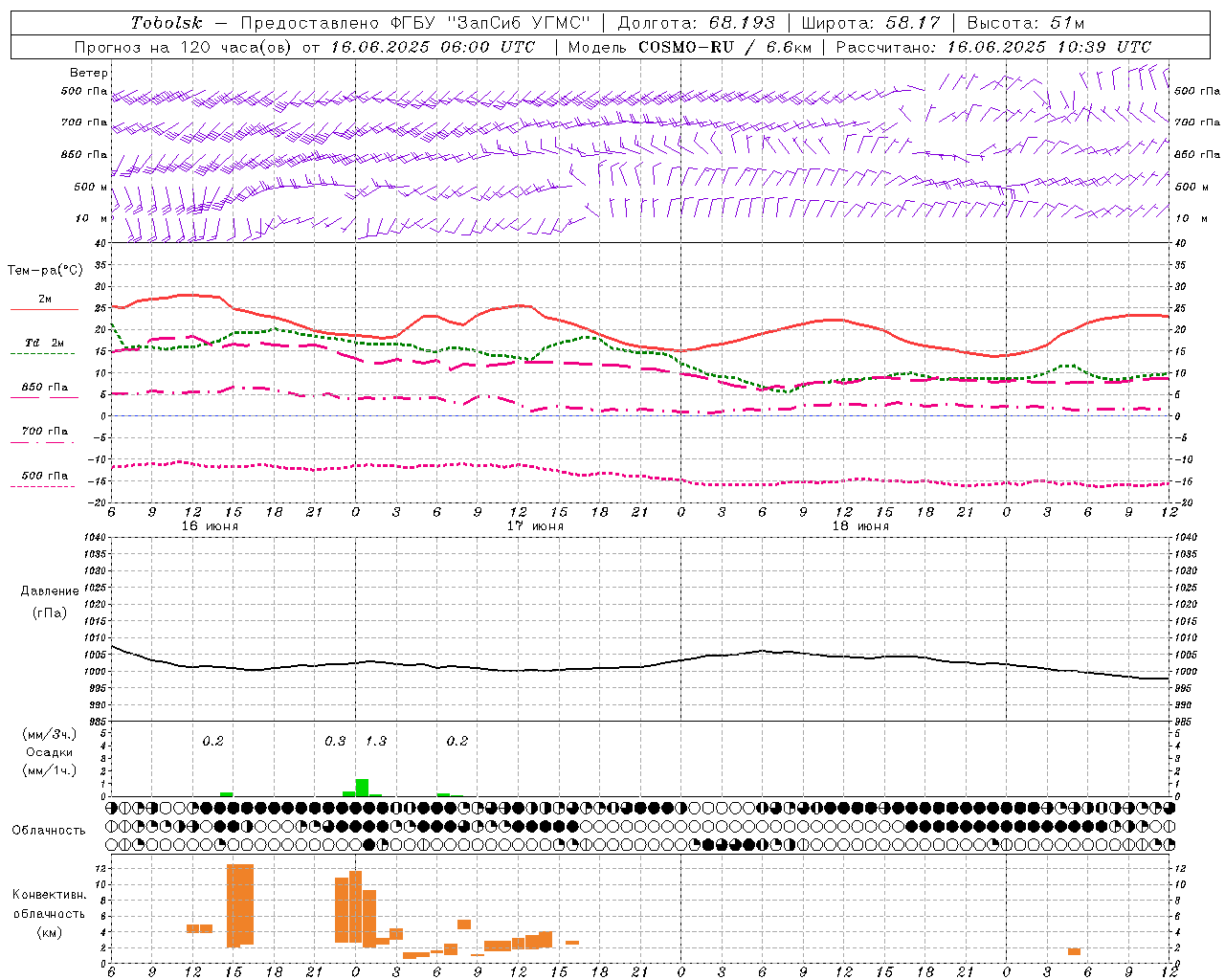Click the 'Долгота: 68.193' value
This screenshot has height=980, width=1225.
[696, 23]
